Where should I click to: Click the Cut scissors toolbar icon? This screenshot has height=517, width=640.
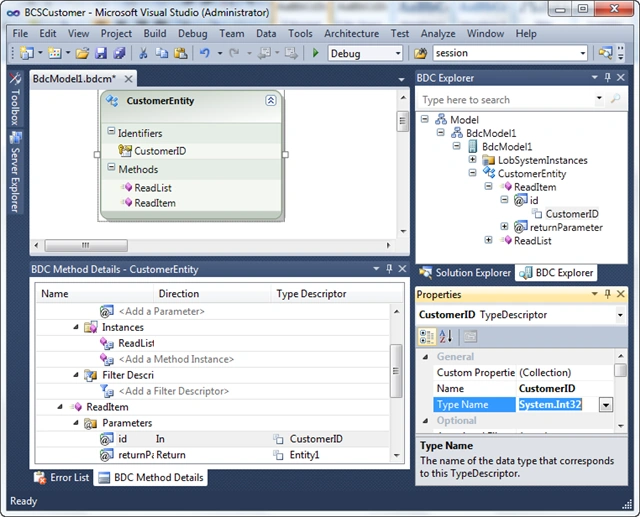(143, 53)
